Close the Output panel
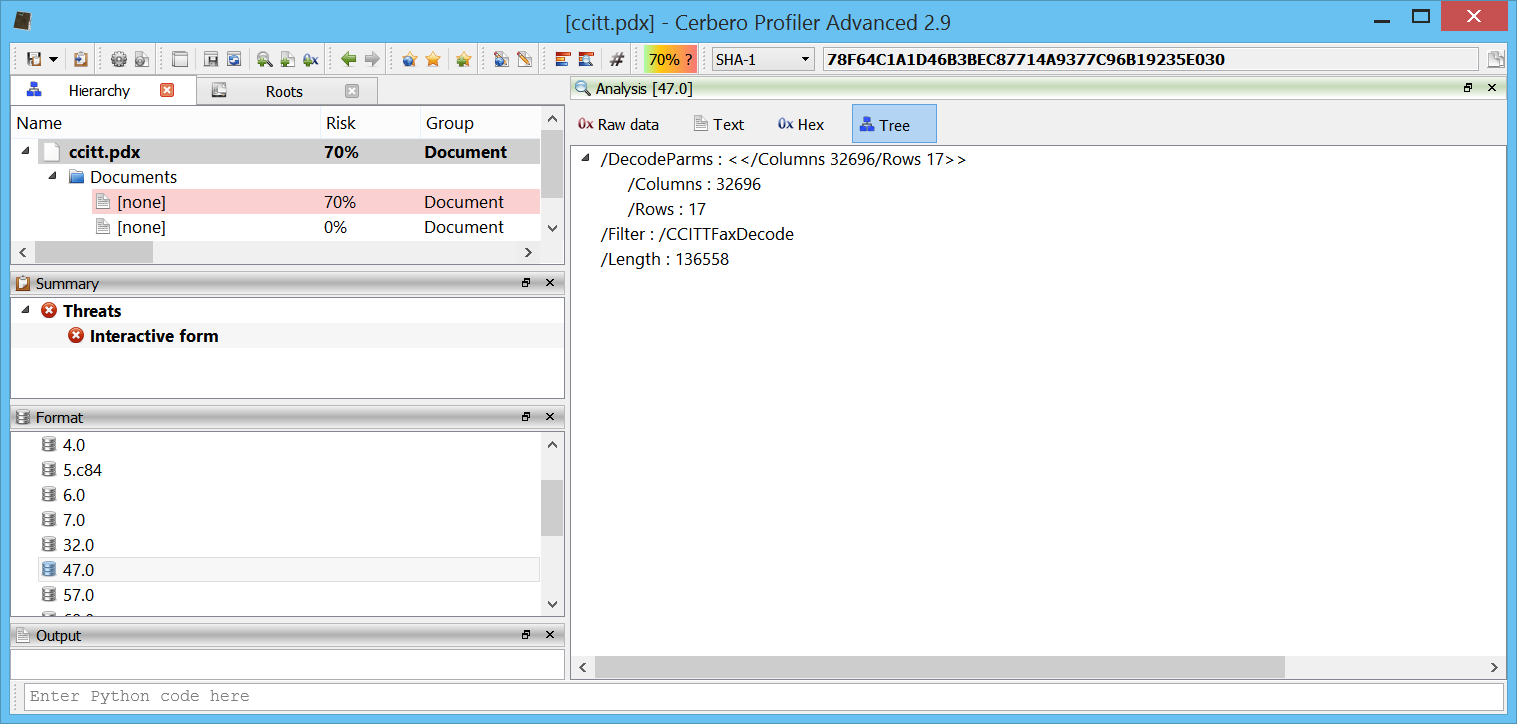Image resolution: width=1517 pixels, height=724 pixels. [x=549, y=635]
